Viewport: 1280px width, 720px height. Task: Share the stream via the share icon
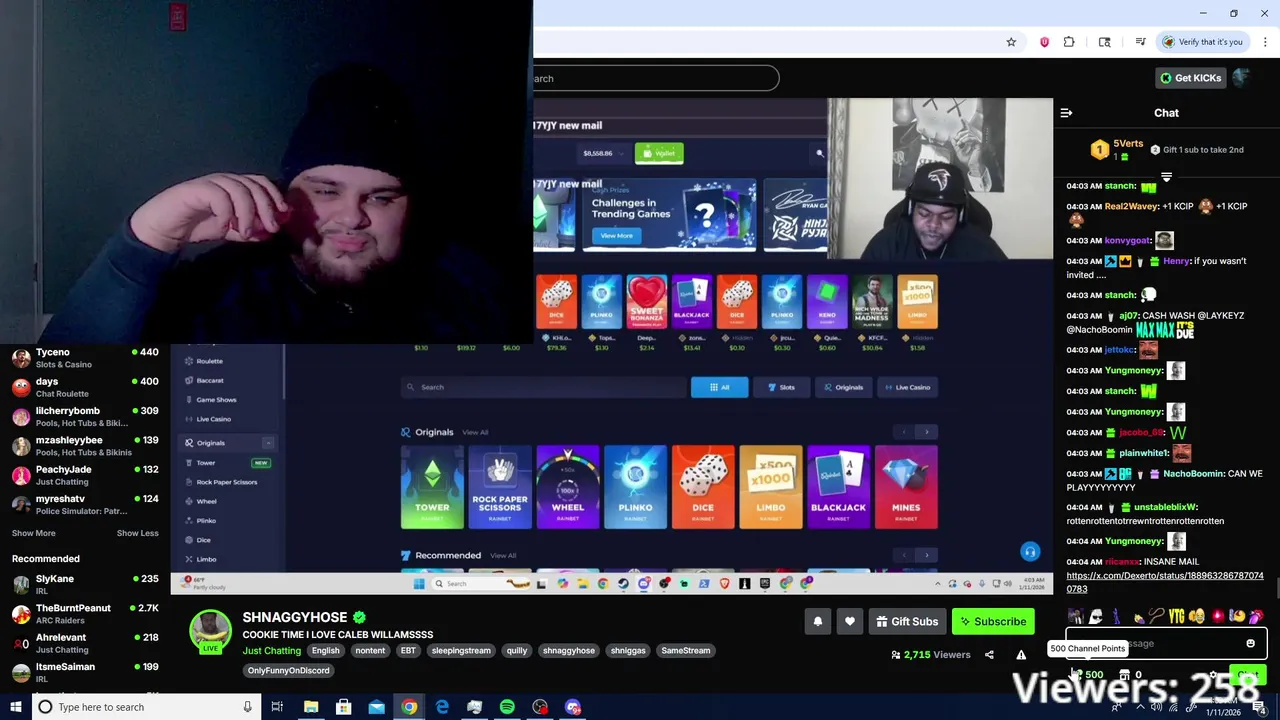pyautogui.click(x=989, y=655)
